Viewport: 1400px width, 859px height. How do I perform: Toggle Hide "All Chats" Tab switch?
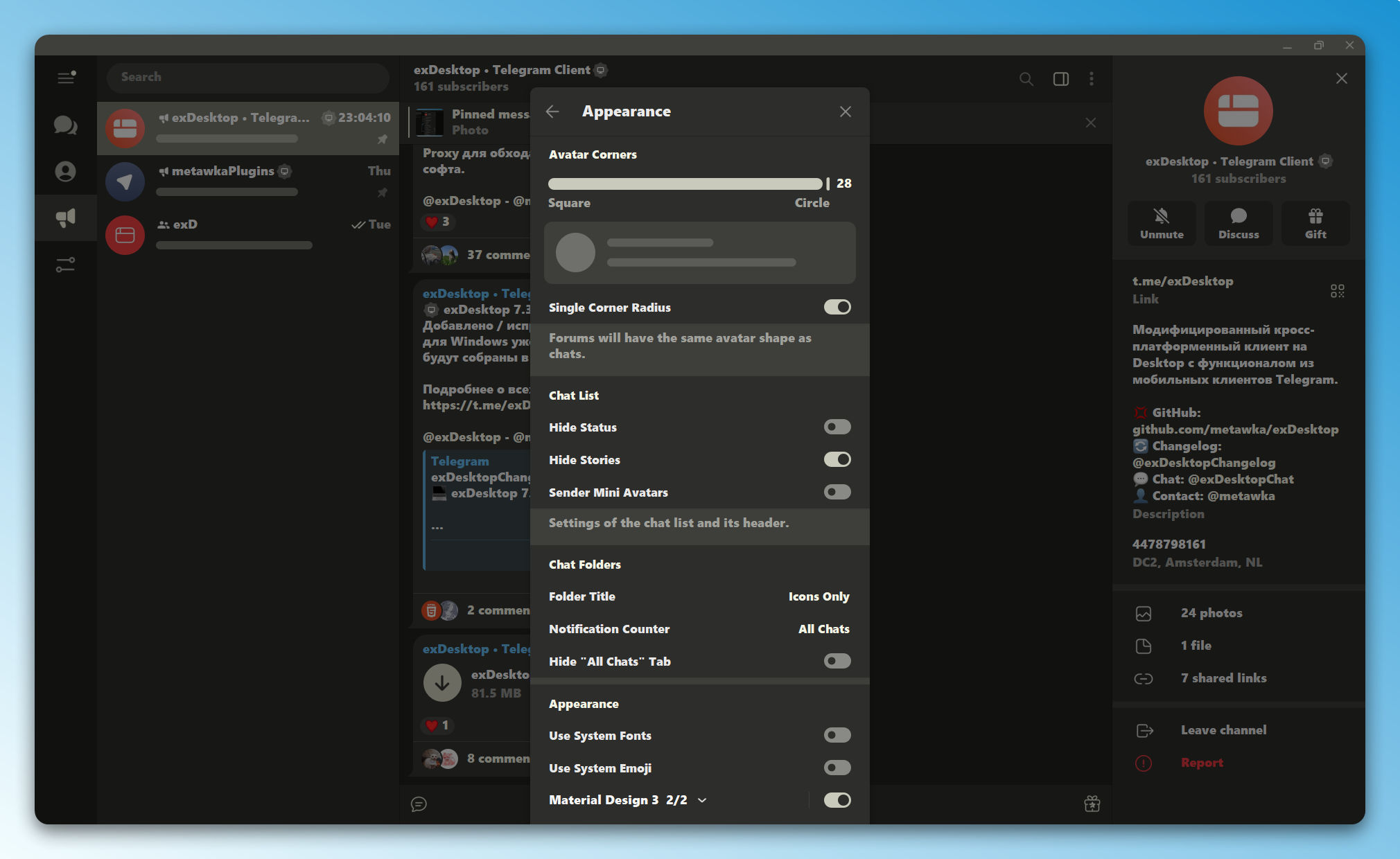(837, 661)
